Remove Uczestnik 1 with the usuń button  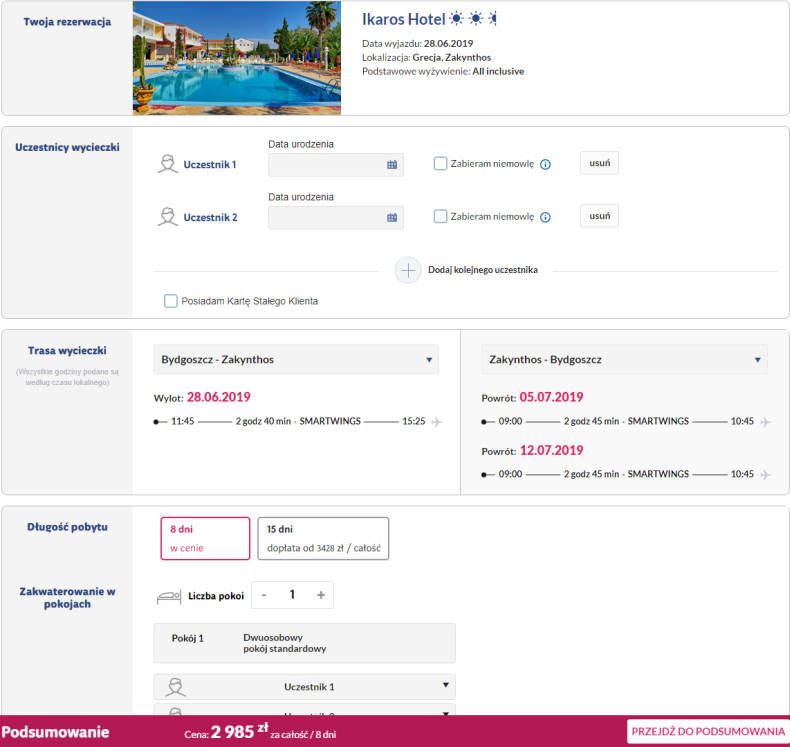pos(599,163)
